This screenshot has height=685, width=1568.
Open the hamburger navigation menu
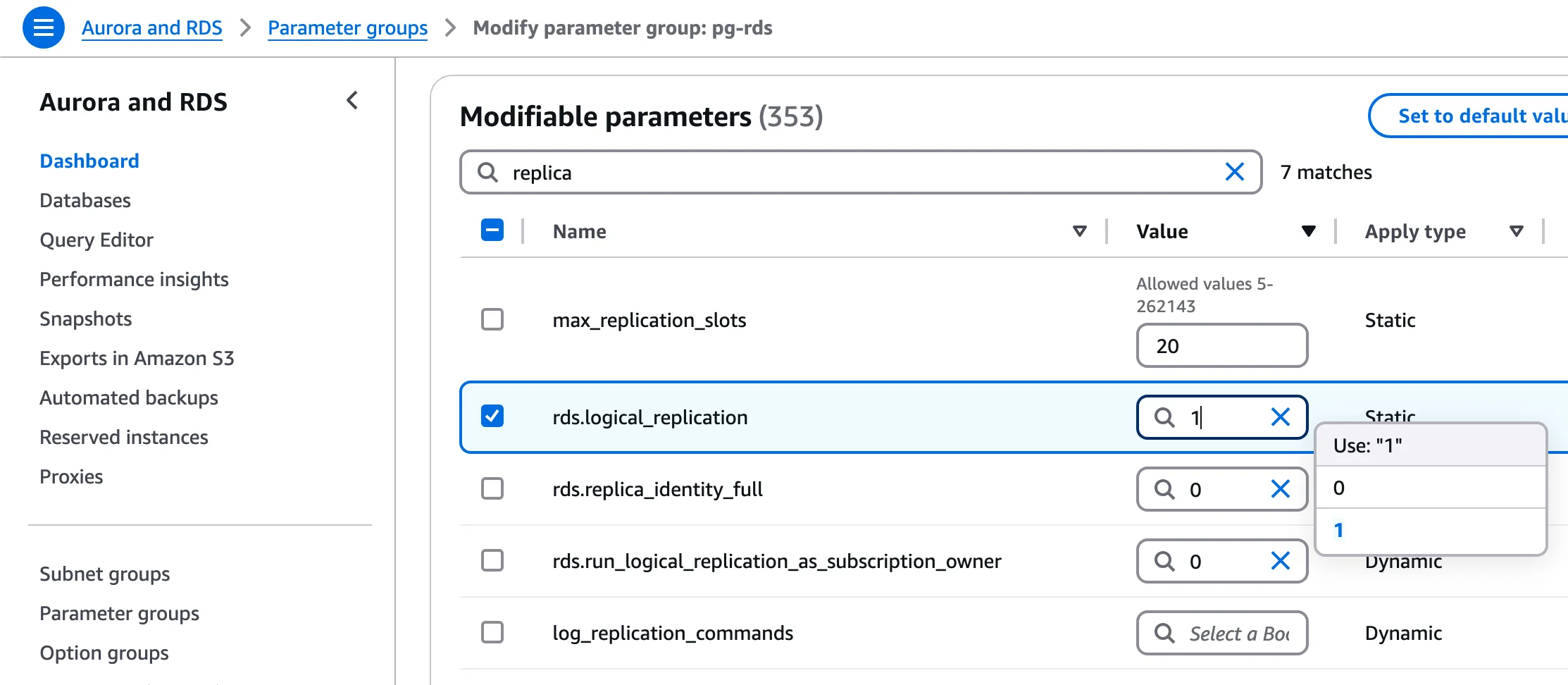[44, 27]
